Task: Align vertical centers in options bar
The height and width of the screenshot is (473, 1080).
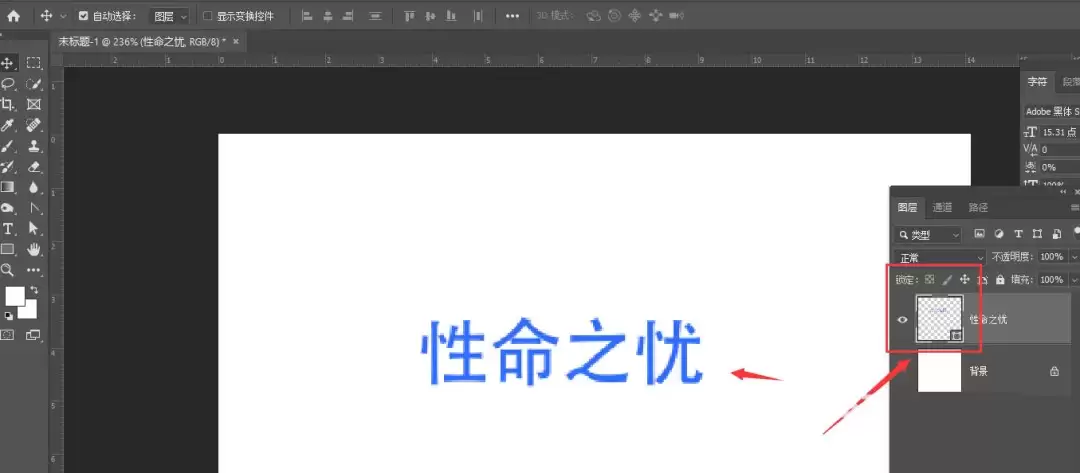Action: [x=430, y=16]
